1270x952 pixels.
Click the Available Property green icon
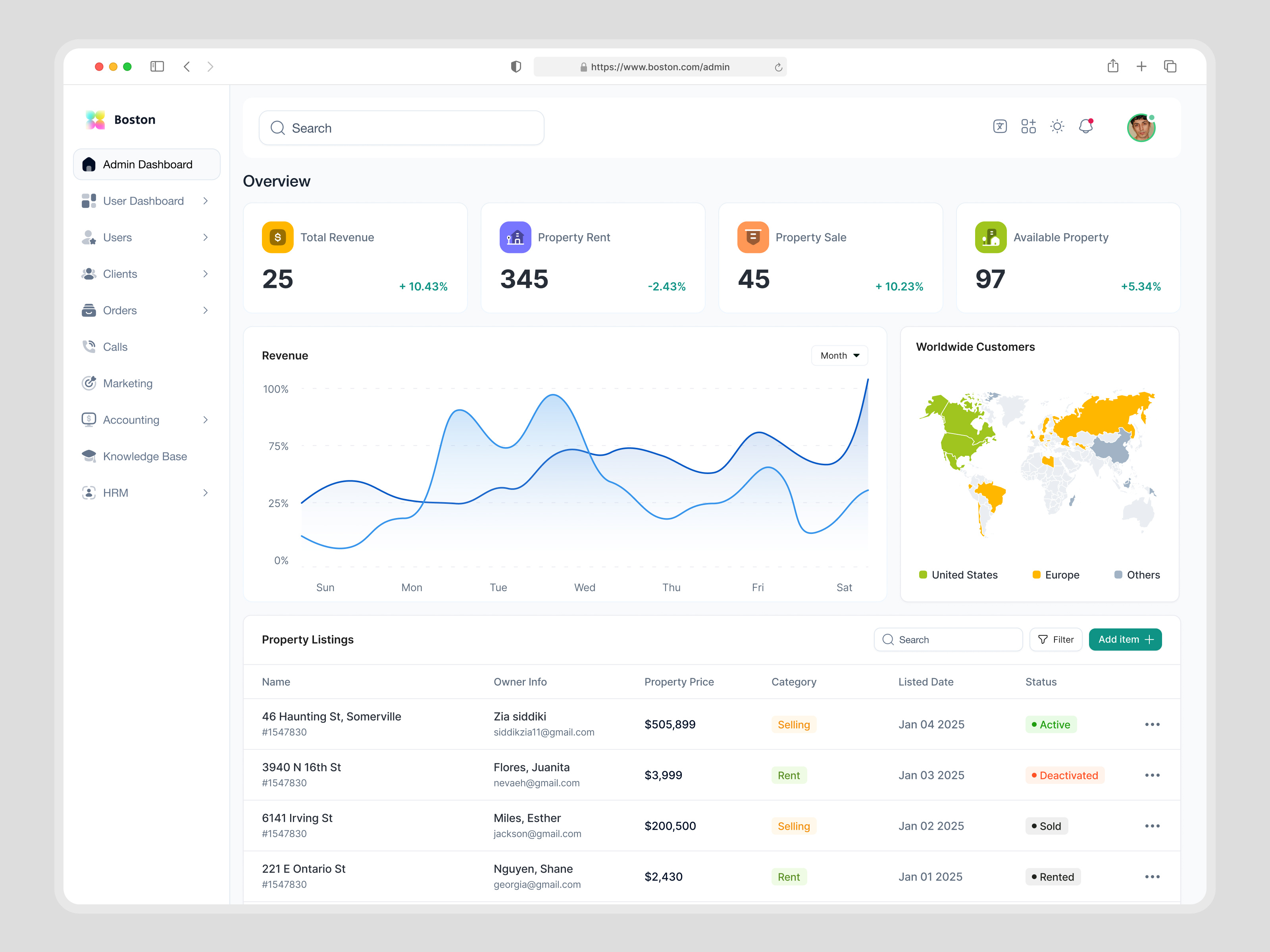pos(990,237)
